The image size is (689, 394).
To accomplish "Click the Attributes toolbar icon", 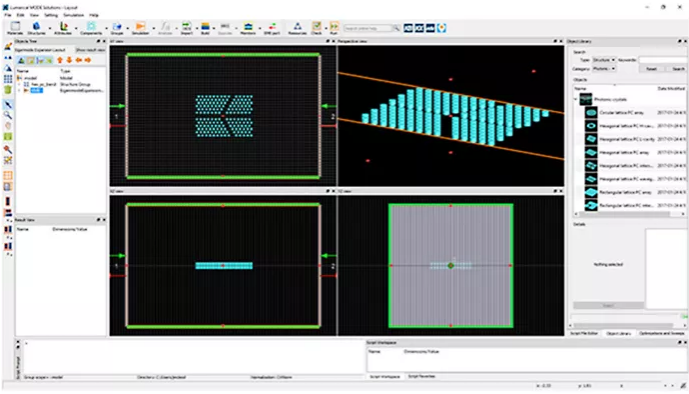I will [63, 28].
